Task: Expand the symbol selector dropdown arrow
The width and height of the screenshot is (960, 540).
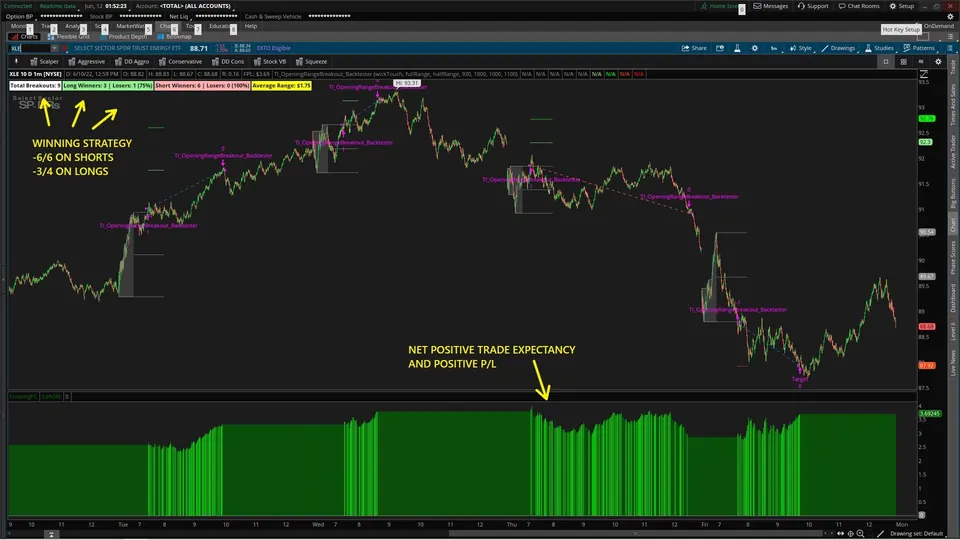Action: tap(54, 48)
